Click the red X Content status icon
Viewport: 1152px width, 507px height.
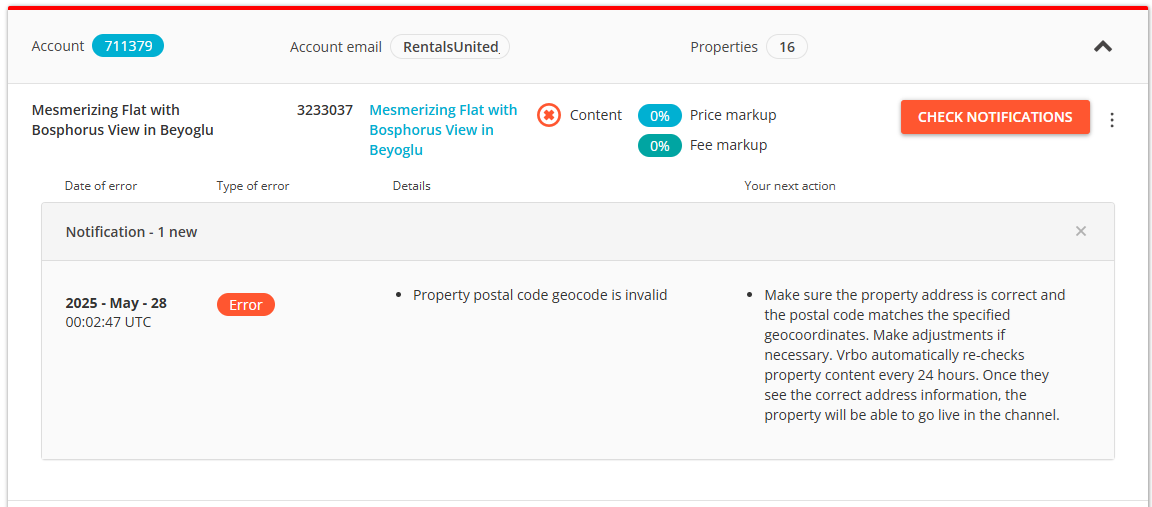[x=548, y=115]
